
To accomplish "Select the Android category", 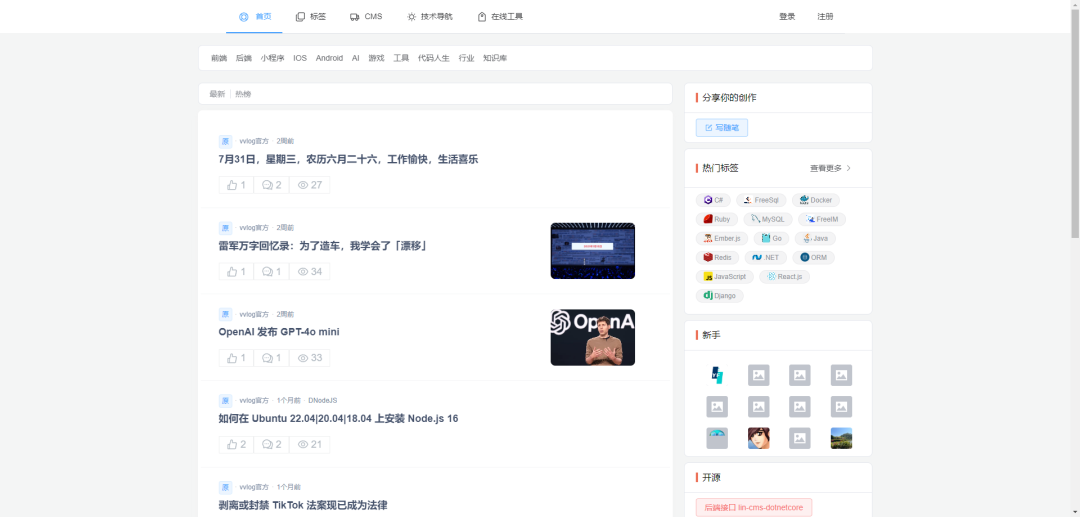I will pos(329,59).
